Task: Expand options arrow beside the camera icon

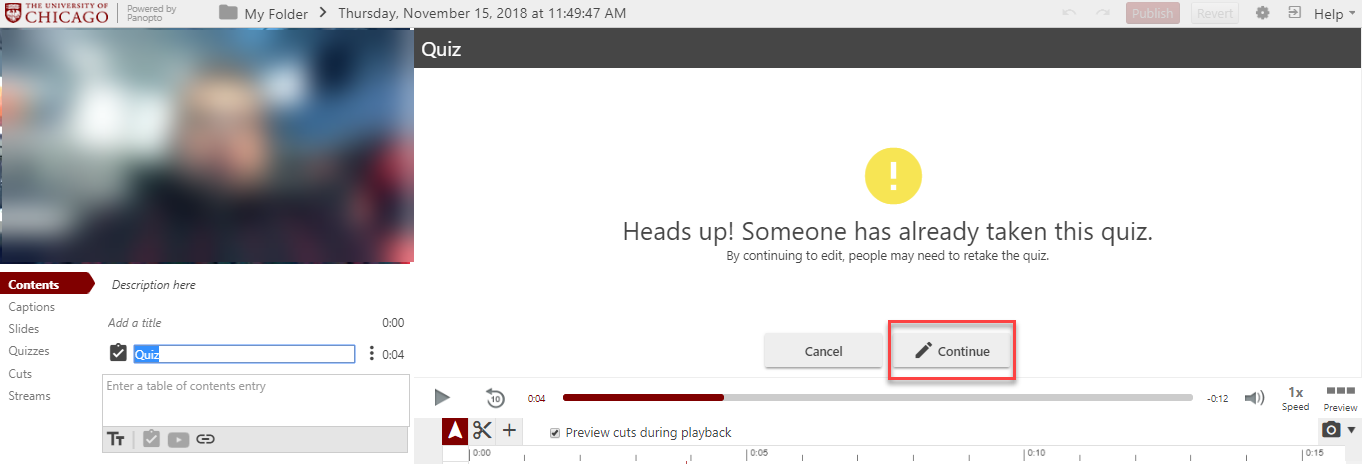Action: pyautogui.click(x=1352, y=430)
